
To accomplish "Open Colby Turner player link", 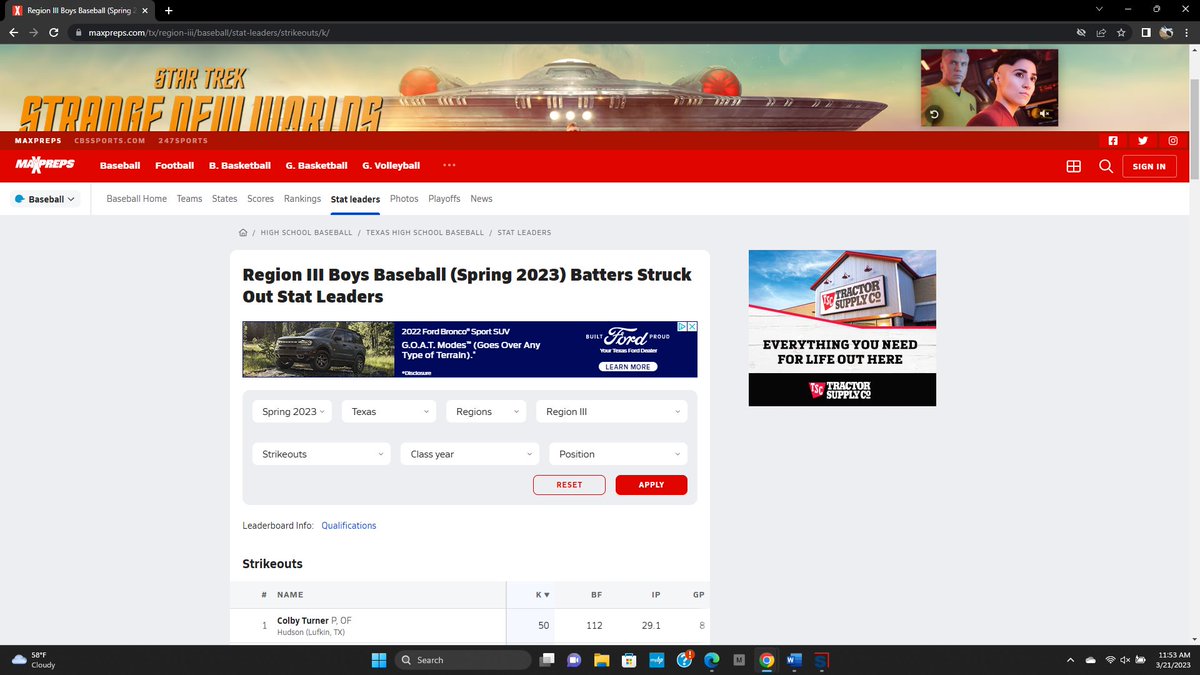I will pos(302,621).
